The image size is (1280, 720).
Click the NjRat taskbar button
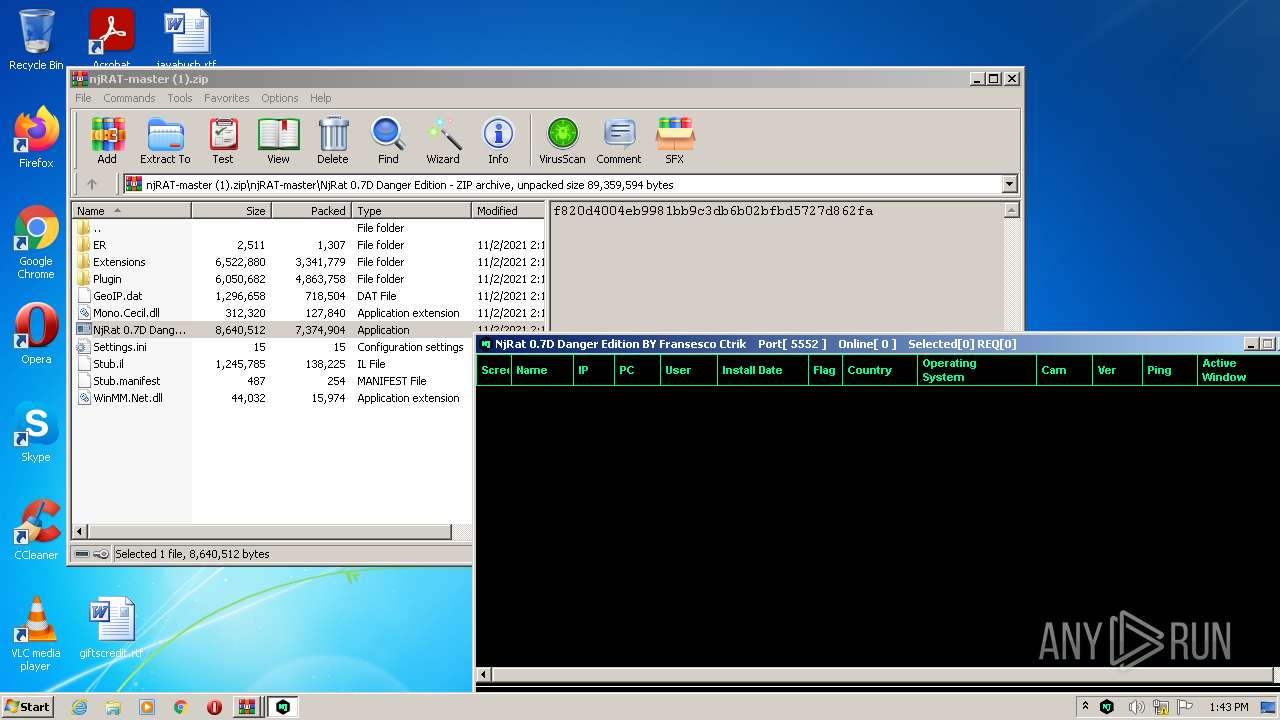click(283, 706)
